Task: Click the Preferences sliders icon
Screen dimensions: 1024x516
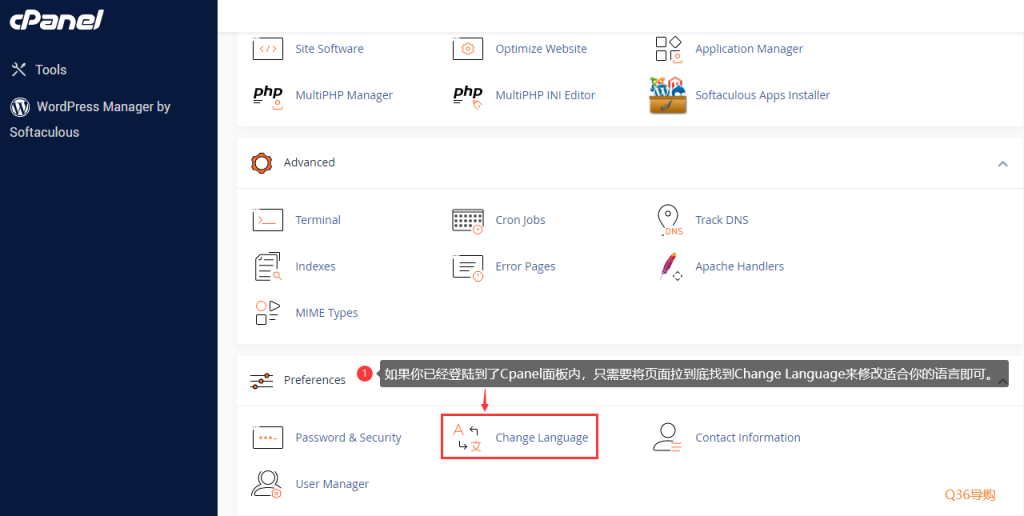Action: pyautogui.click(x=261, y=381)
